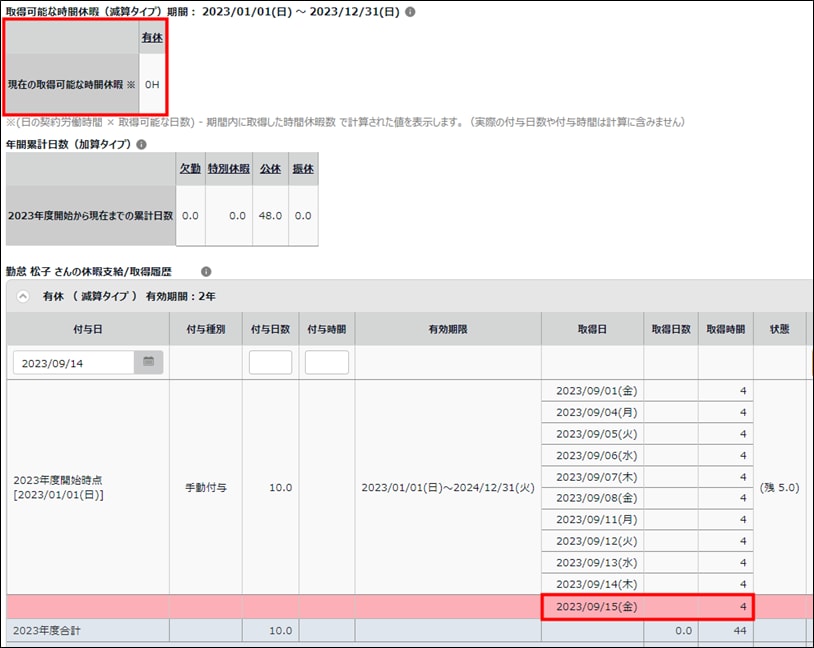Click the 特別休暇 column link
Screen dimensions: 814x648
click(x=229, y=169)
